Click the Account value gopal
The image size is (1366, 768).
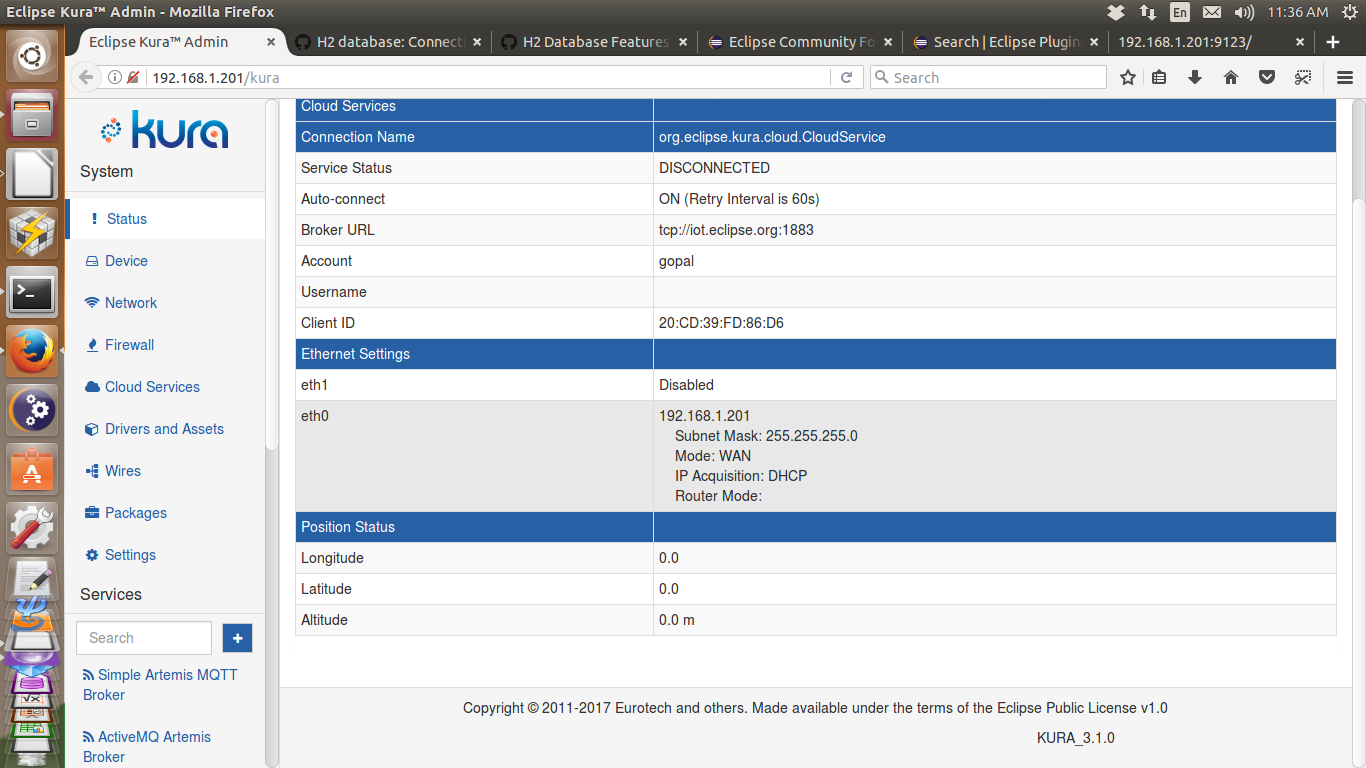pos(676,261)
